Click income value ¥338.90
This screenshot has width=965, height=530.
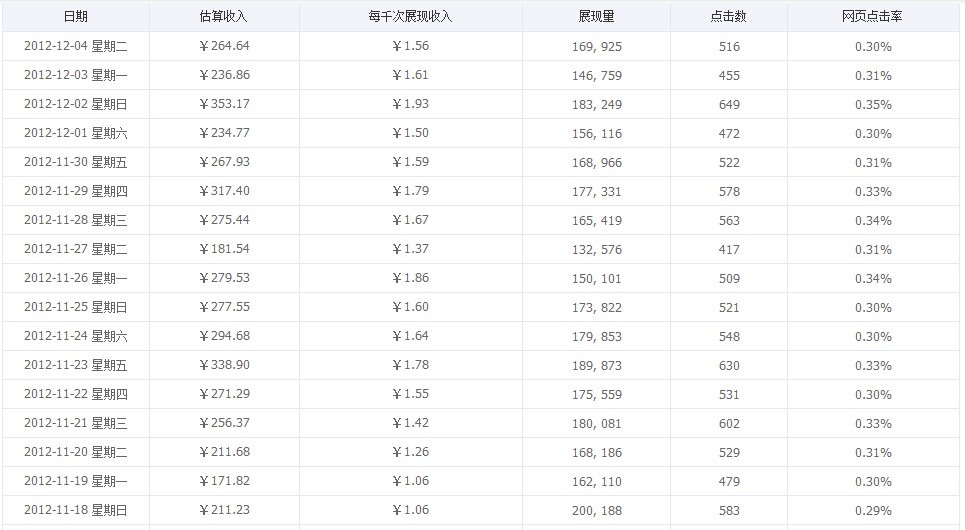[224, 364]
